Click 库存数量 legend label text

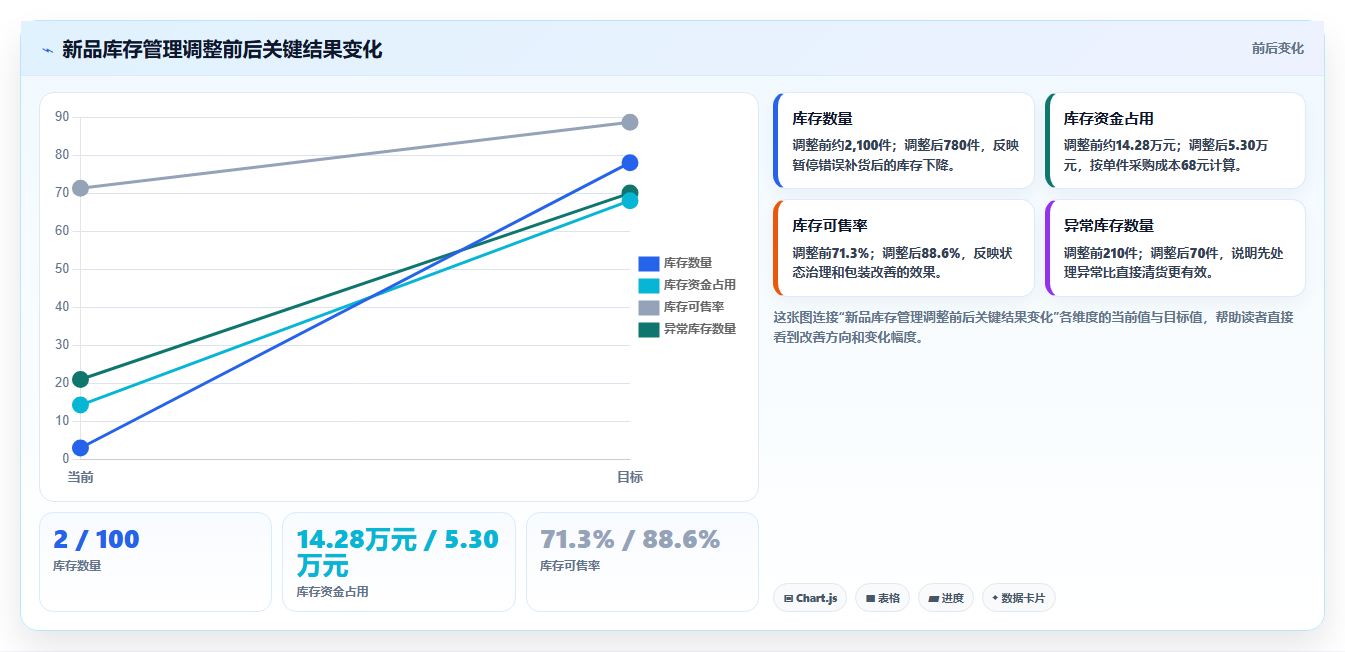click(688, 263)
